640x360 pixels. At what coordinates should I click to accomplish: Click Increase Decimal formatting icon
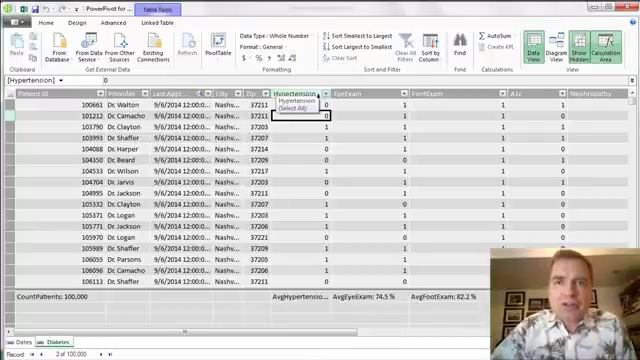click(x=281, y=58)
